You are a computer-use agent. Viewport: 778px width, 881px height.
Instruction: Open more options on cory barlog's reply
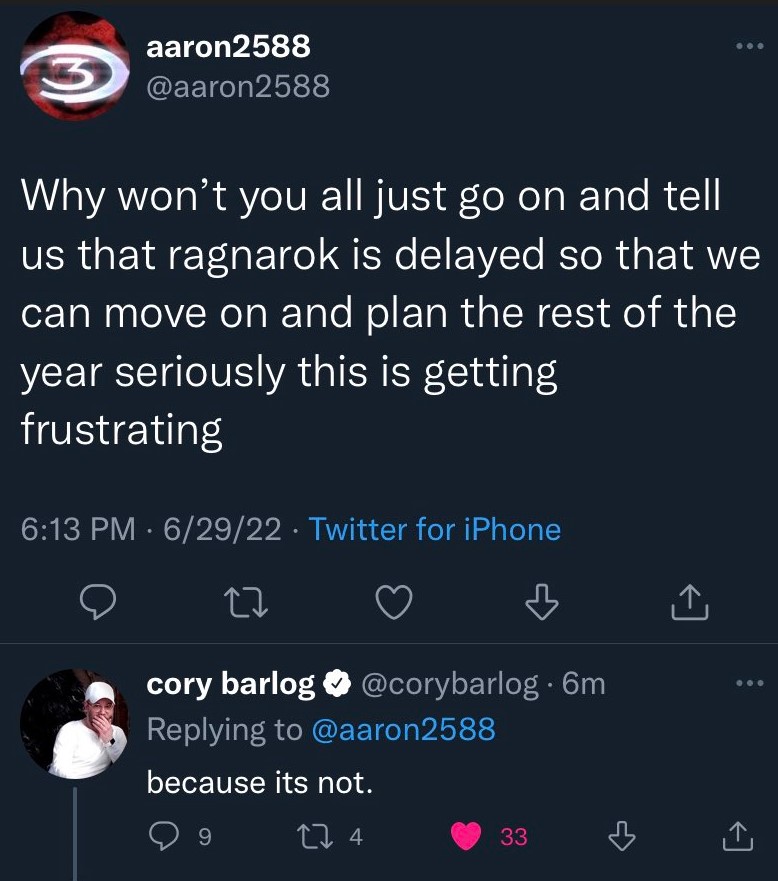[747, 684]
